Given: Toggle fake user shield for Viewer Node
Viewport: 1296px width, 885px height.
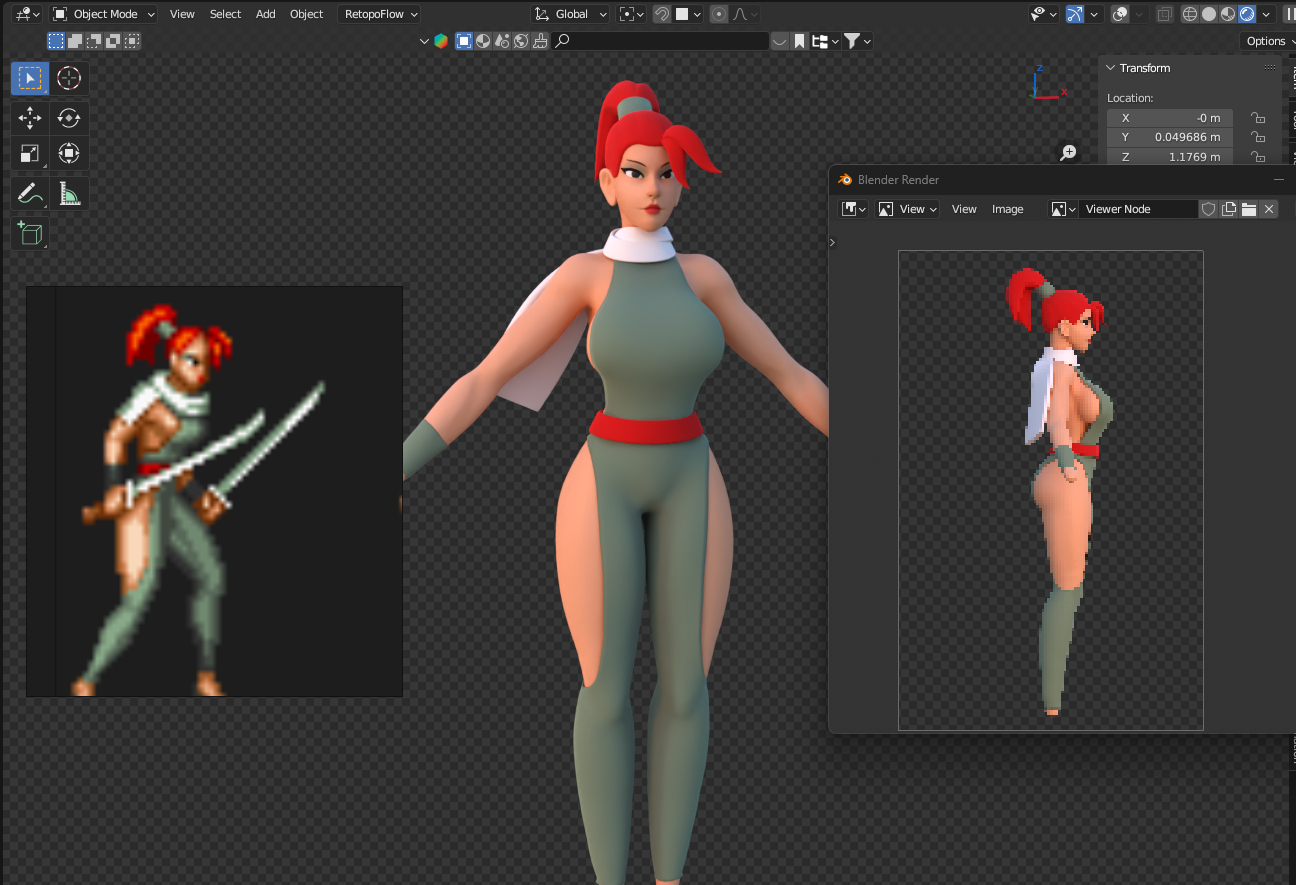Looking at the screenshot, I should pos(1208,209).
